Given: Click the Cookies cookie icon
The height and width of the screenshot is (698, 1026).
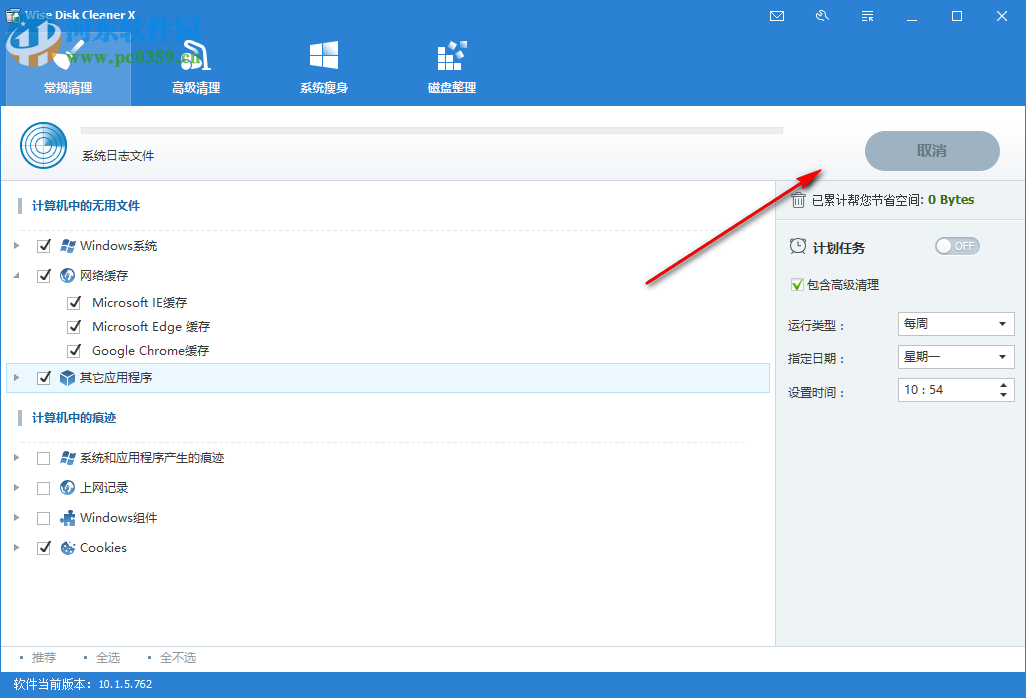Looking at the screenshot, I should (x=67, y=548).
